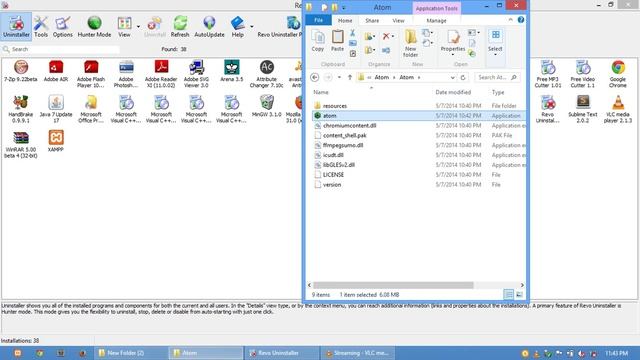This screenshot has width=640, height=360.
Task: Select Arena 3.5 program icon
Action: (231, 71)
